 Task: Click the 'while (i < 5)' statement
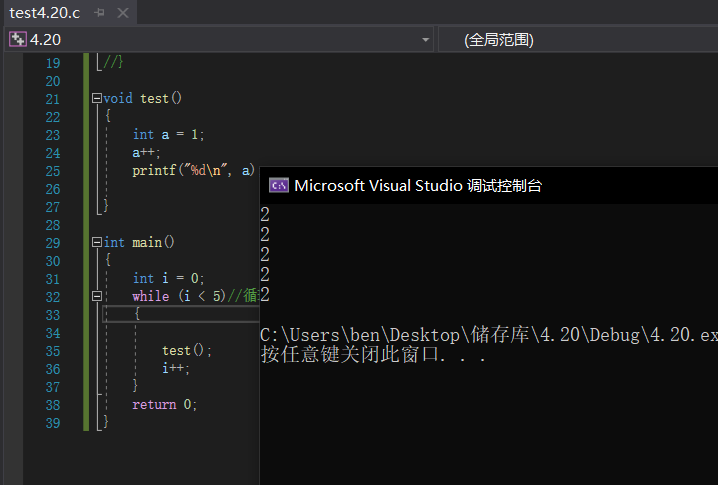click(179, 296)
